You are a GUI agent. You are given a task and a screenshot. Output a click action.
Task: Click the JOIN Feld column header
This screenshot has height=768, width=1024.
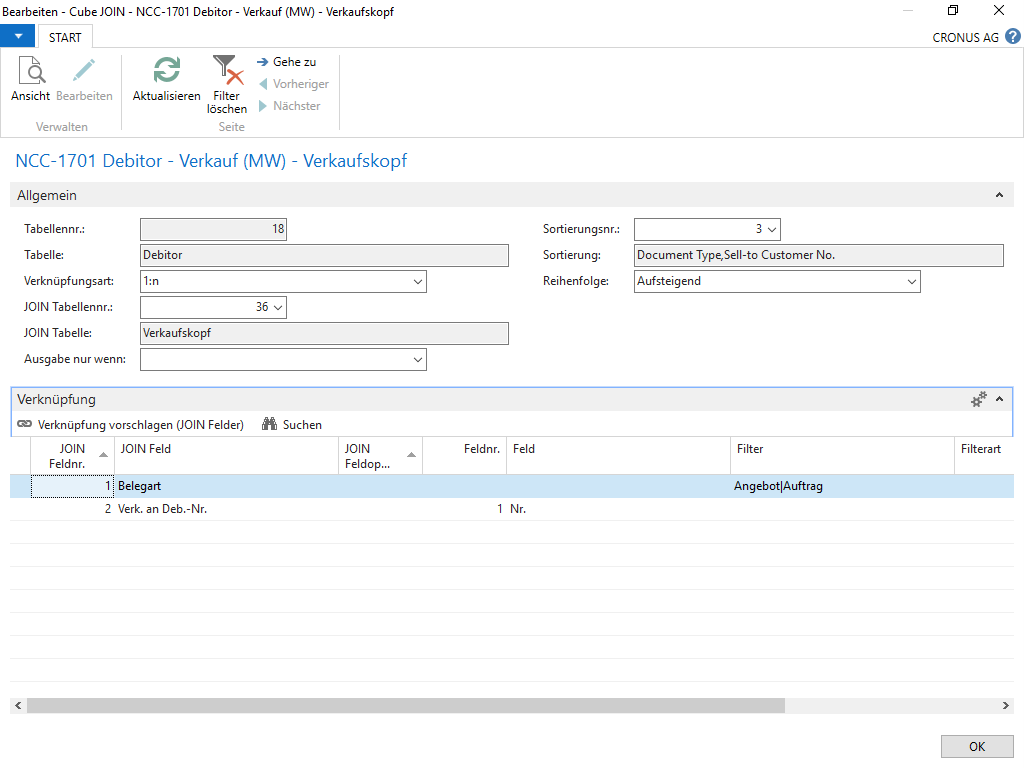(227, 456)
